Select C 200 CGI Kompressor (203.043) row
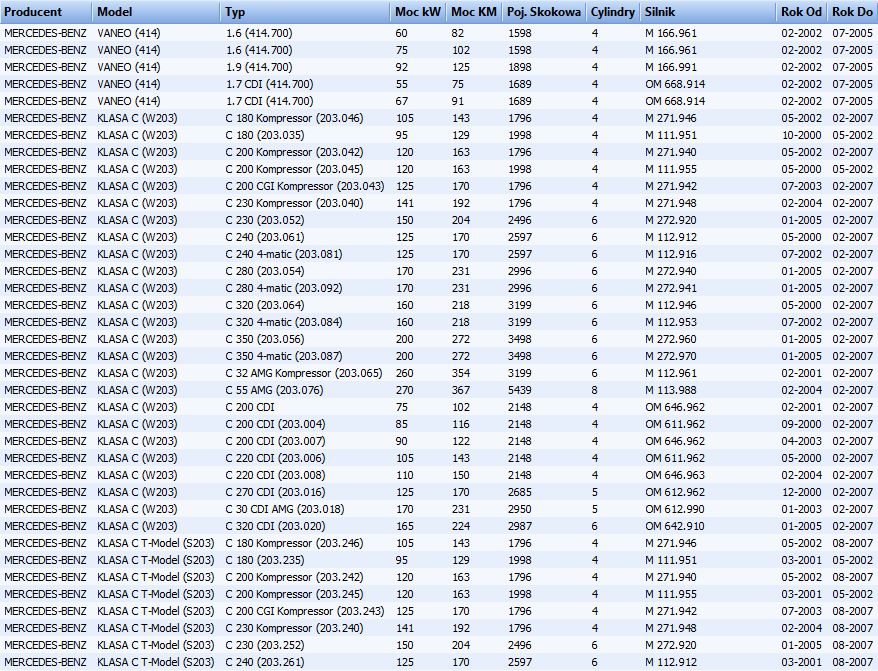 (x=439, y=186)
